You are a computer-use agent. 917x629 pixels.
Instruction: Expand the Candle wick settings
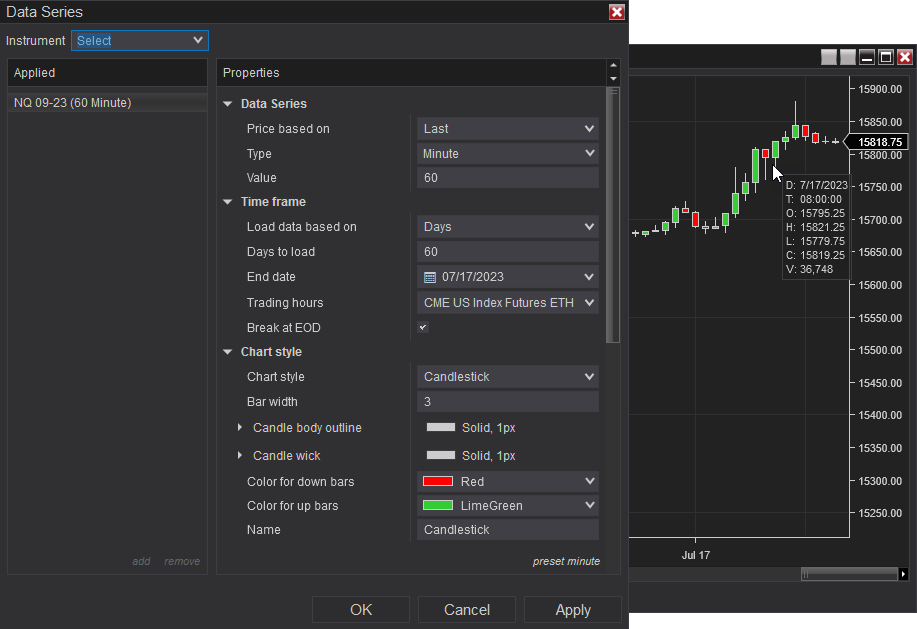(240, 455)
